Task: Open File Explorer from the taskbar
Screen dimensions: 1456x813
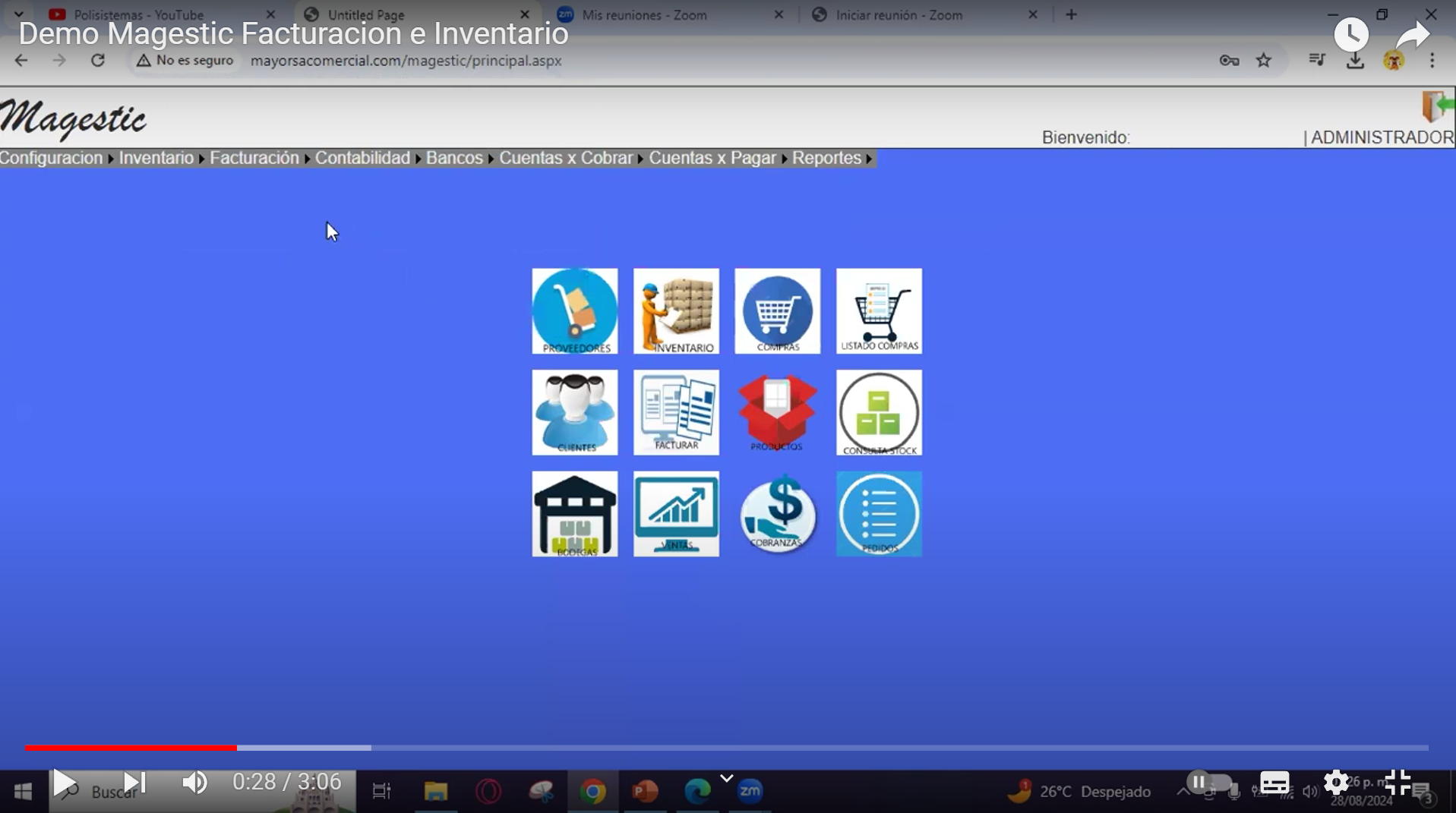Action: (436, 791)
